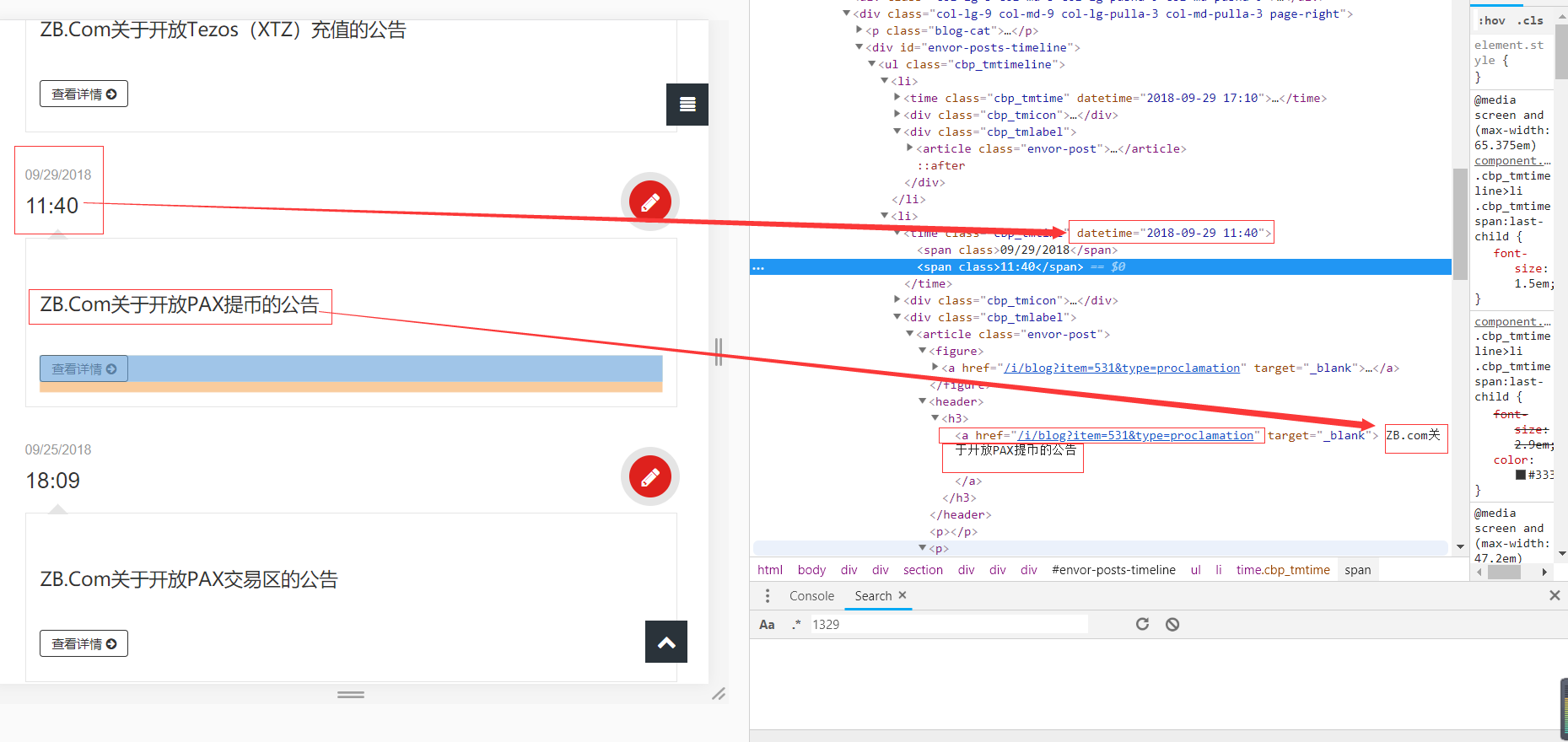
Task: Click the hamburger menu icon on webpage
Action: tap(687, 105)
